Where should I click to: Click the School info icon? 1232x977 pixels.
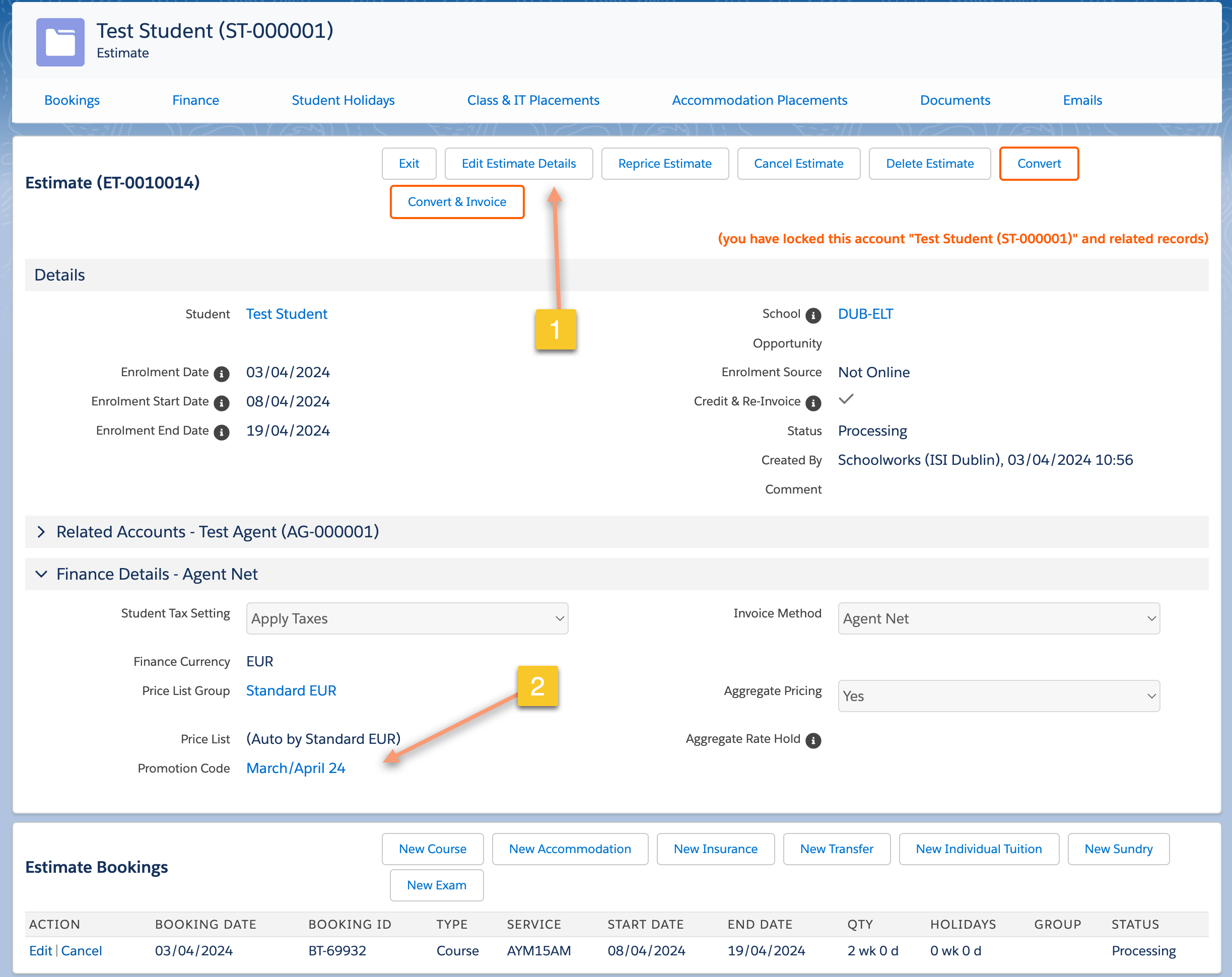coord(813,315)
